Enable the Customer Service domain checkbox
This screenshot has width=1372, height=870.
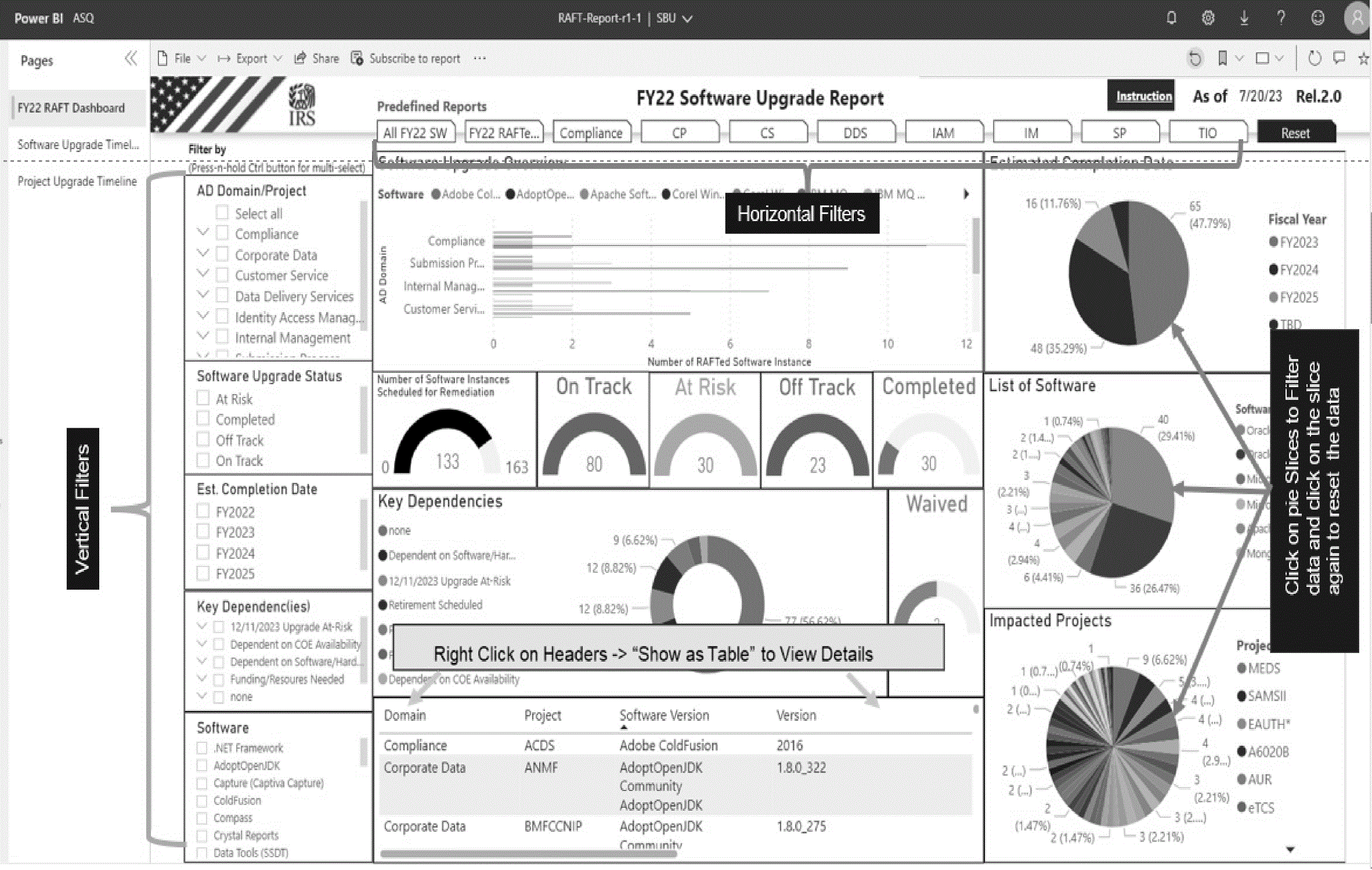point(222,275)
